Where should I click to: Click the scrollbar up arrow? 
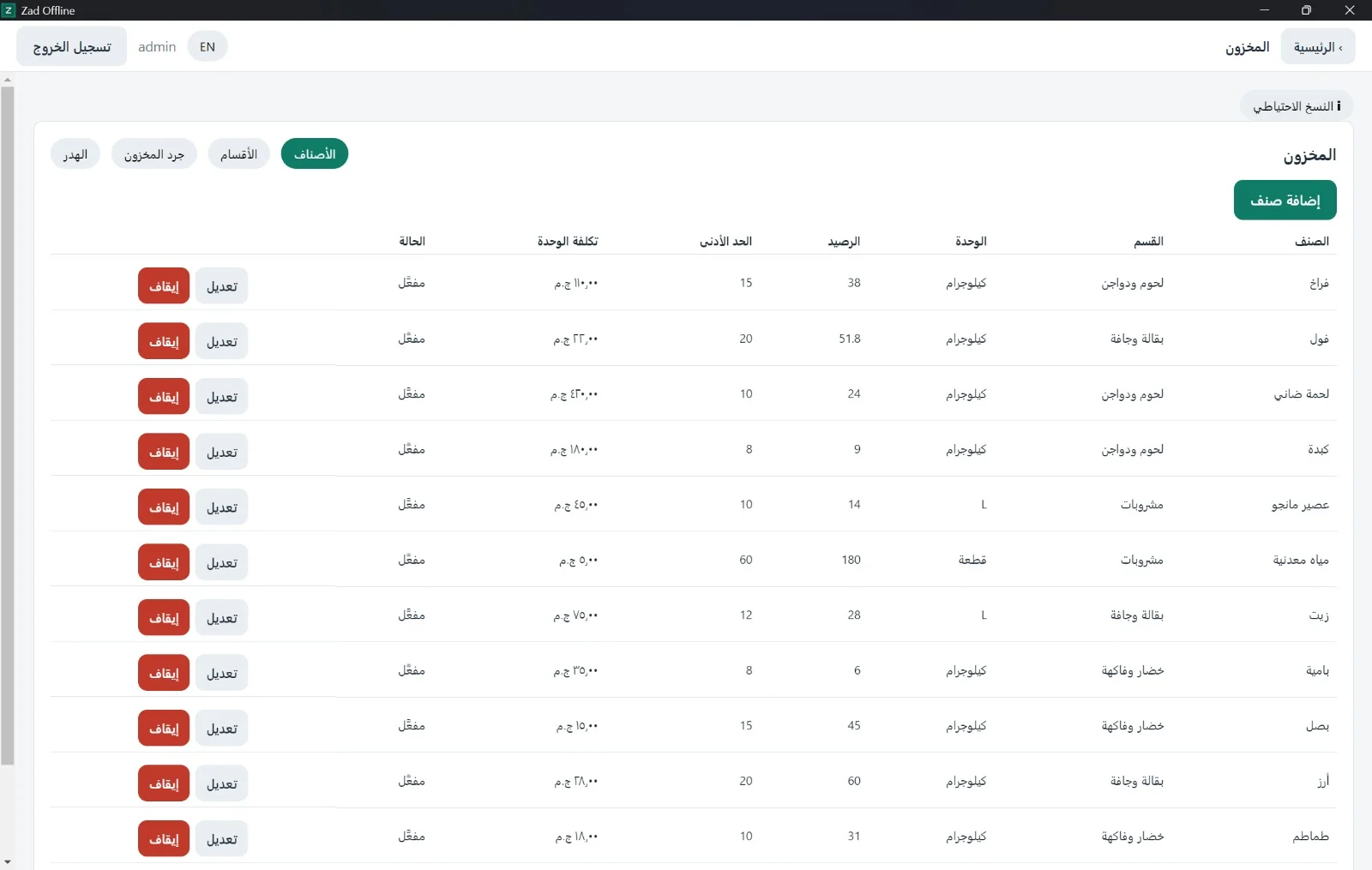coord(8,80)
